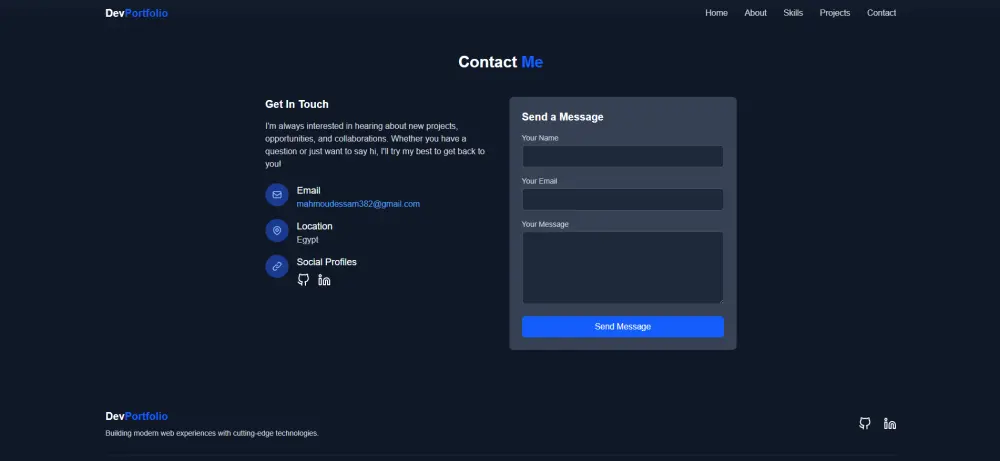The image size is (1000, 461).
Task: Click the Send a Message heading
Action: 562,117
